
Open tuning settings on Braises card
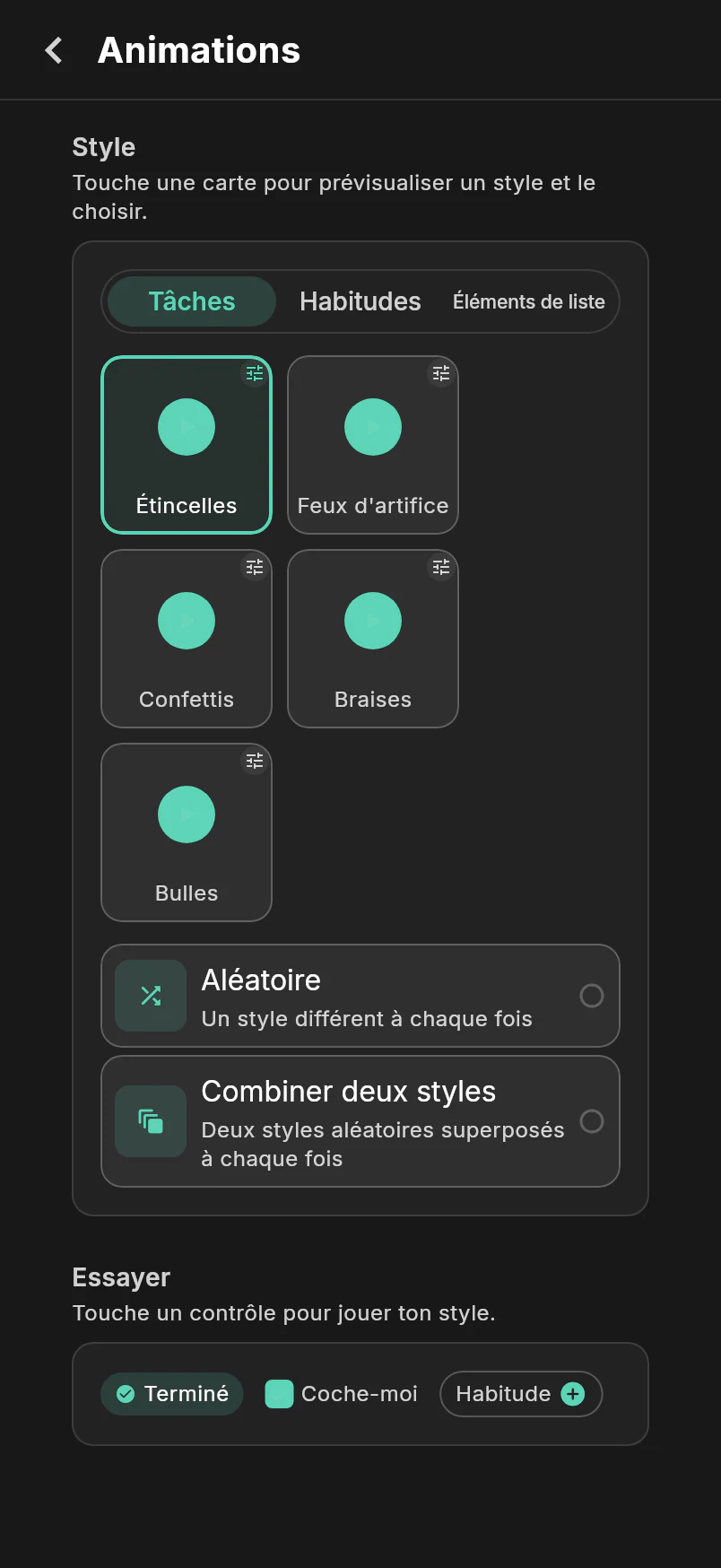[x=441, y=567]
